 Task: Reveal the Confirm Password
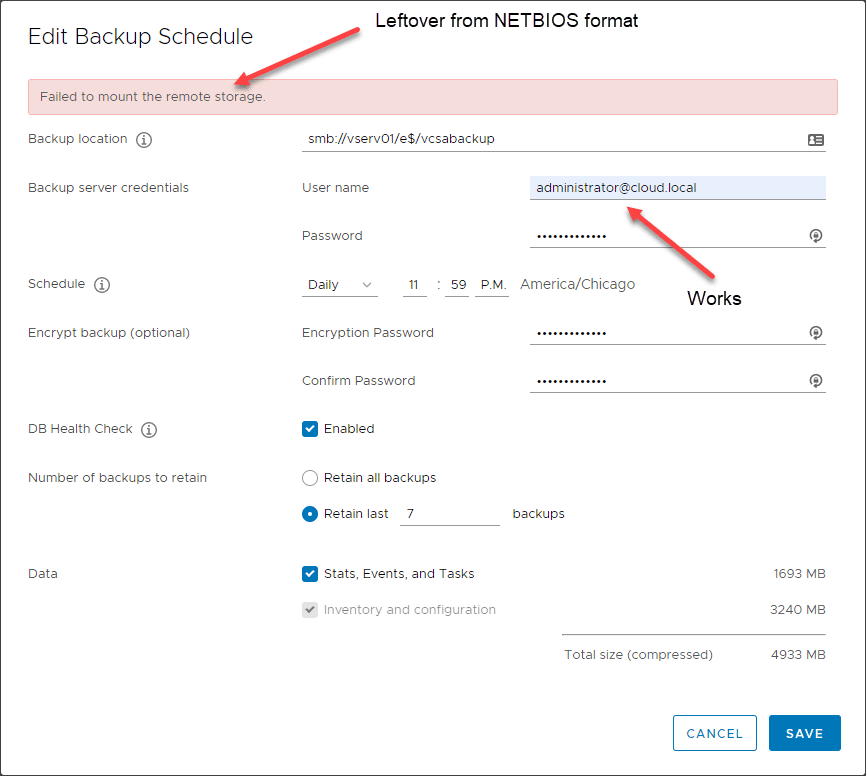pyautogui.click(x=815, y=380)
